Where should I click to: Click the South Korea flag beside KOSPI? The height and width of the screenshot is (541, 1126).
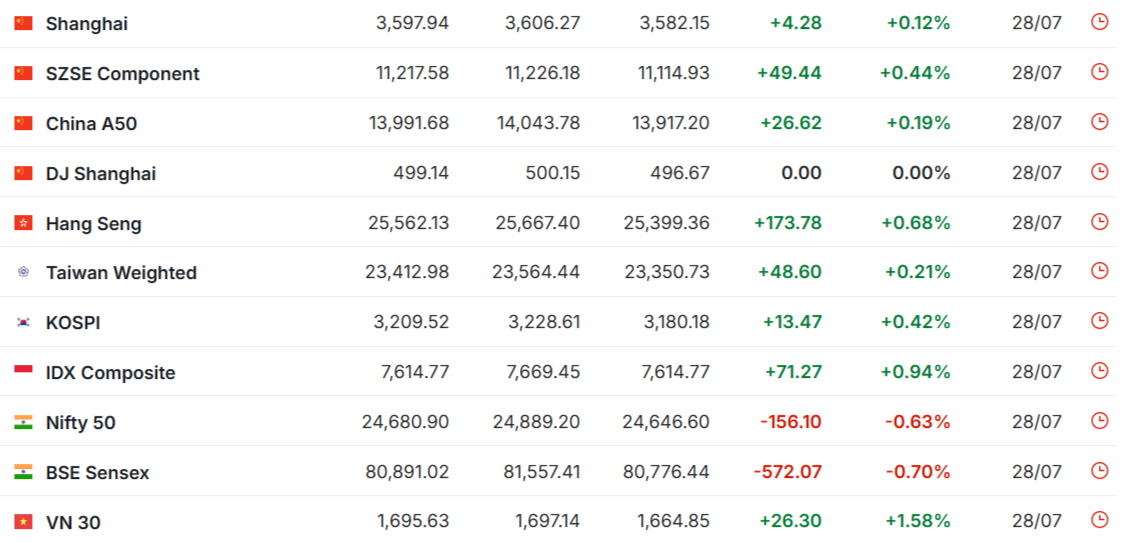24,323
